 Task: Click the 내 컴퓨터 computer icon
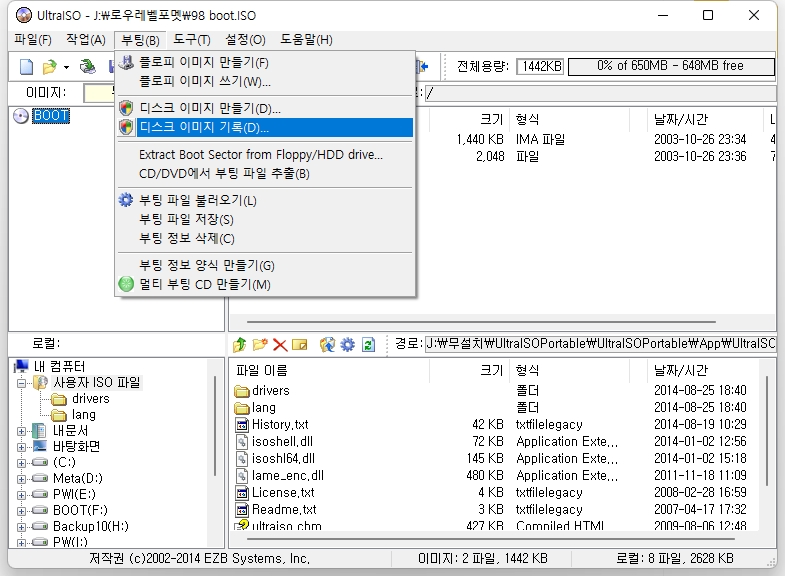click(x=21, y=366)
